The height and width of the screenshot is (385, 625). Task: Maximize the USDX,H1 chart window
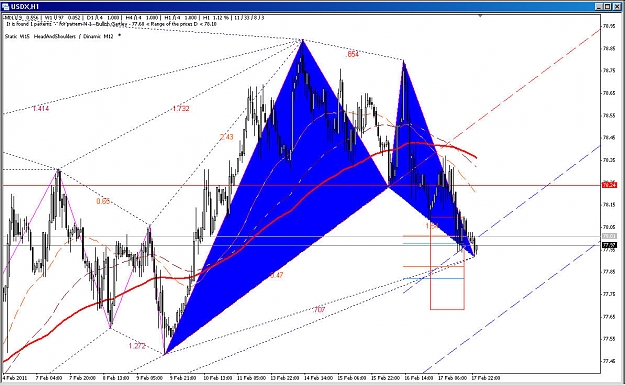(x=607, y=7)
